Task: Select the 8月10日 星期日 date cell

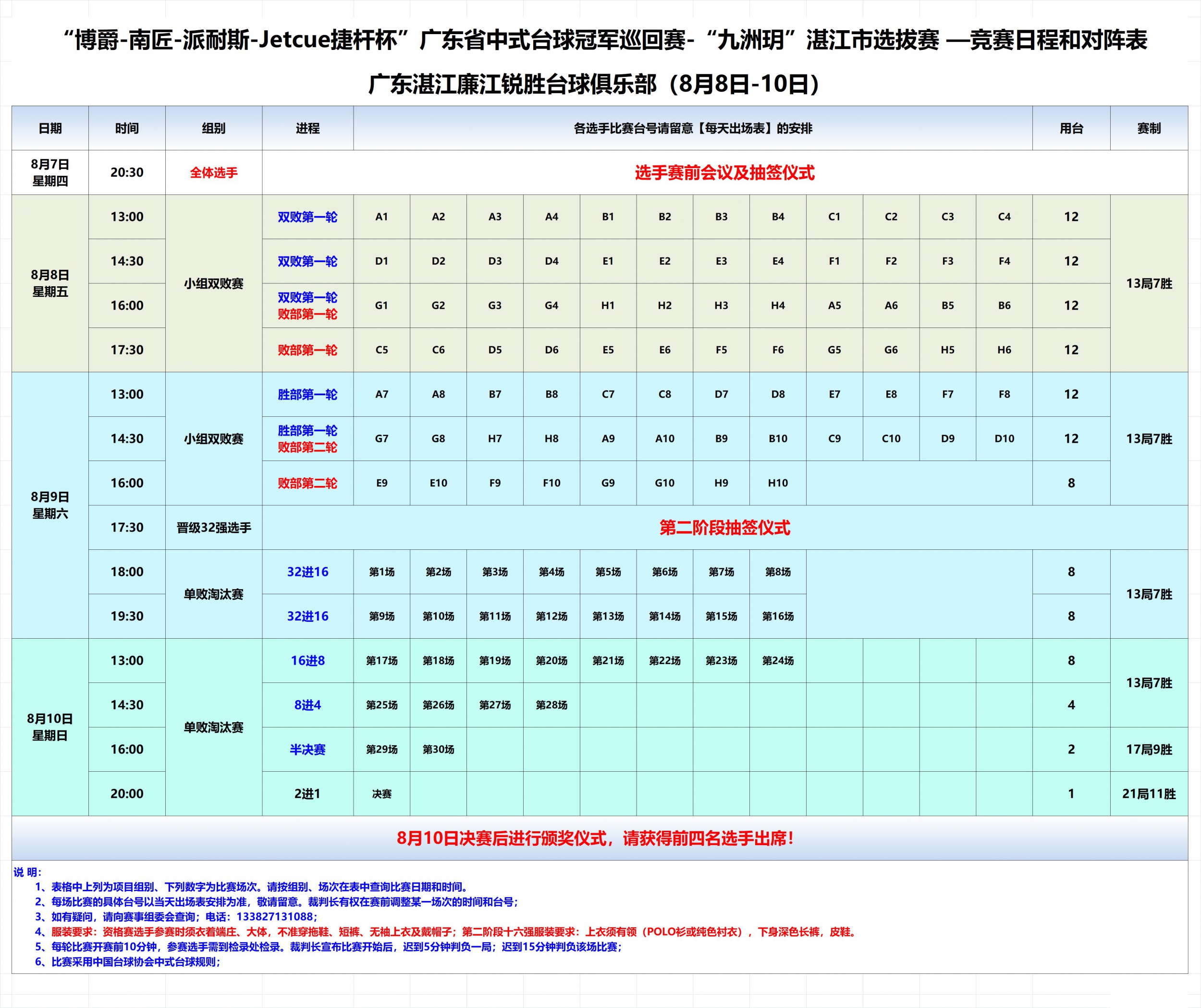Action: [50, 727]
